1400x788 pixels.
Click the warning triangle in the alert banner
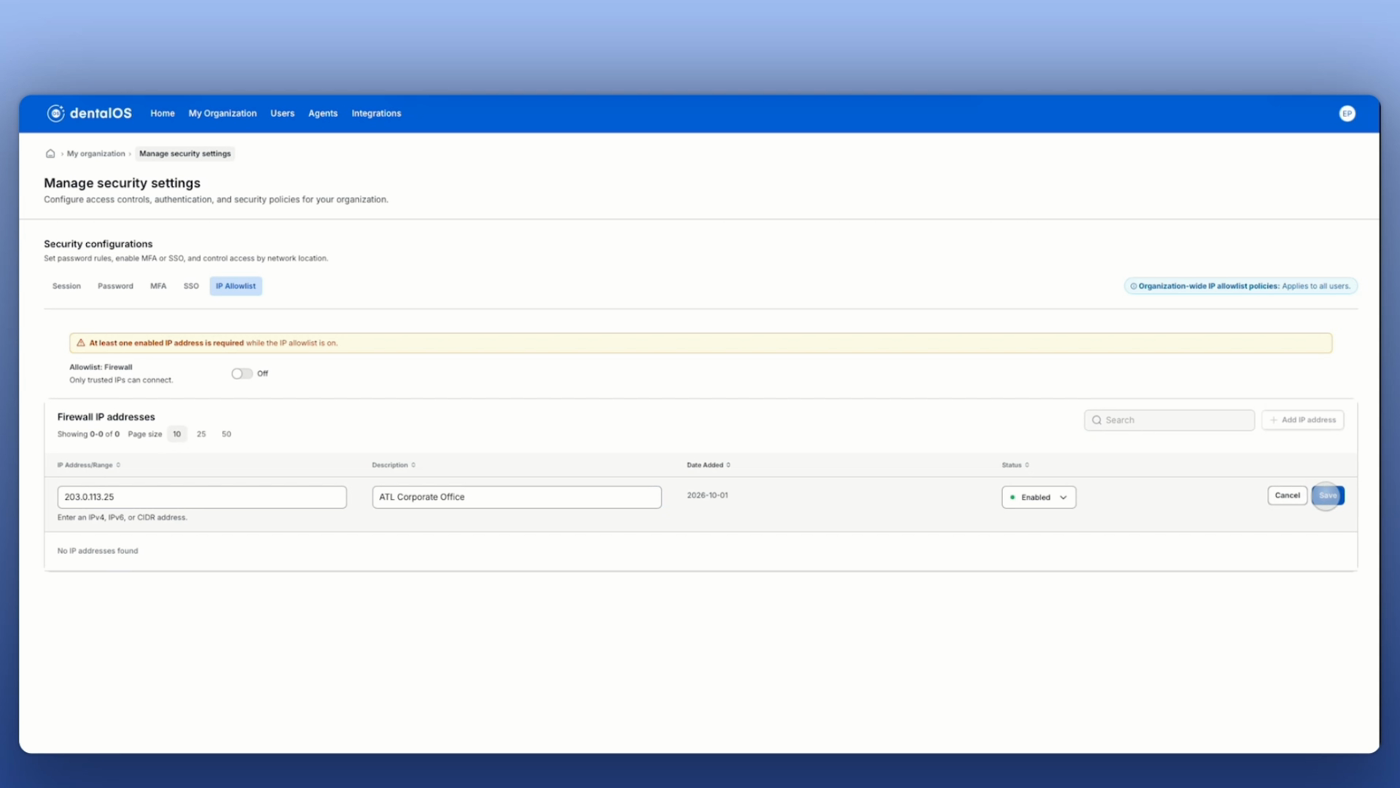click(81, 343)
